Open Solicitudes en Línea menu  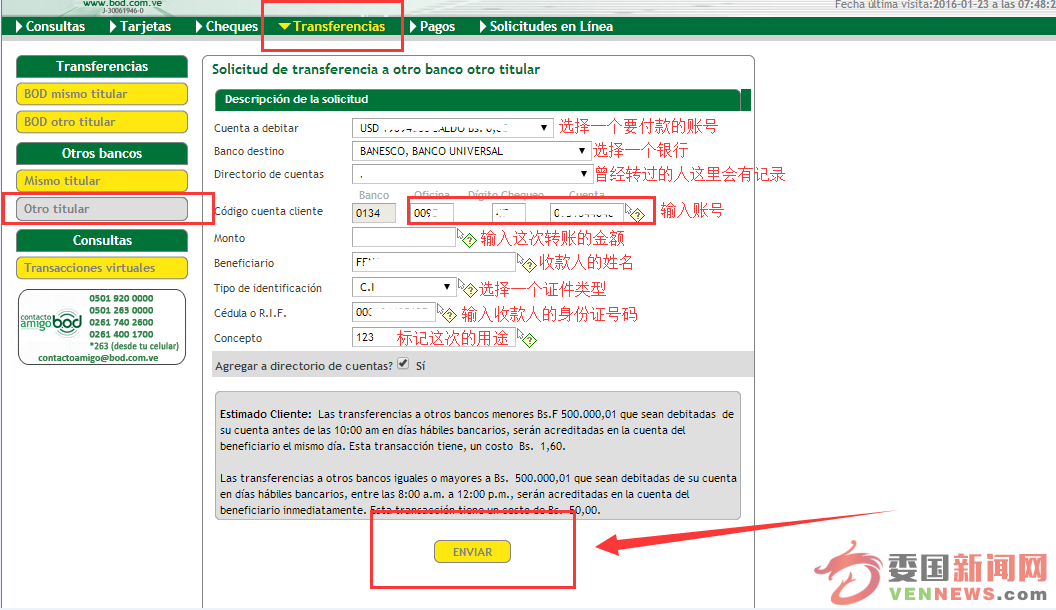pyautogui.click(x=546, y=26)
